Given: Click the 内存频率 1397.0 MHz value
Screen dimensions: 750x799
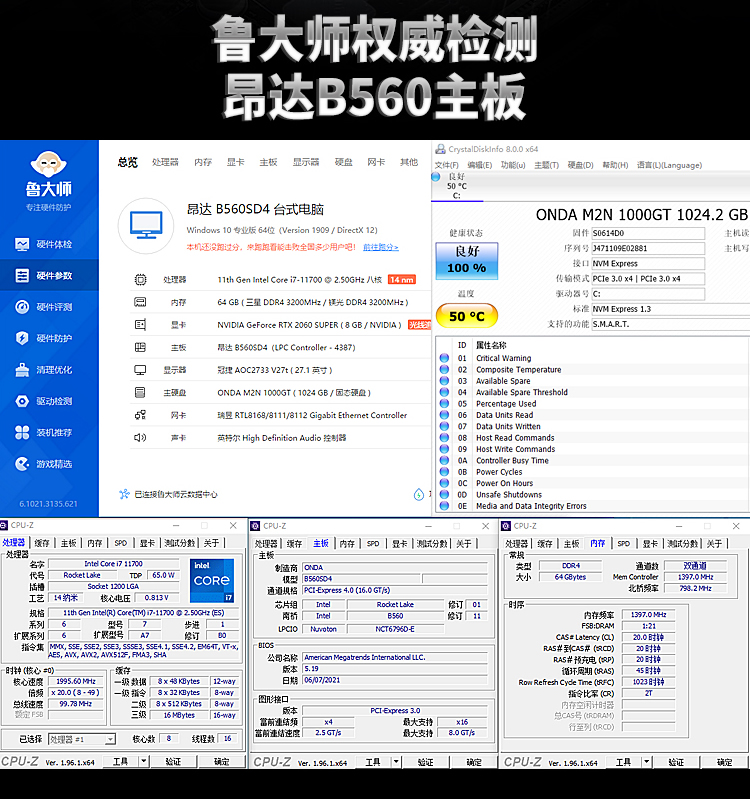Looking at the screenshot, I should coord(648,615).
